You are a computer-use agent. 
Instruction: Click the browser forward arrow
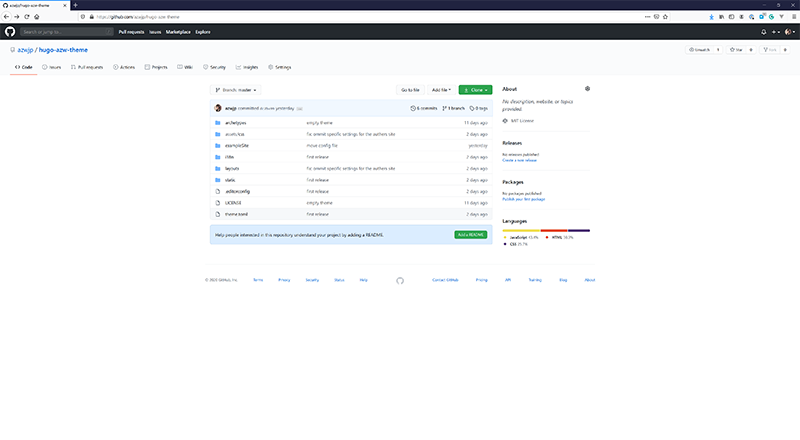tap(17, 17)
